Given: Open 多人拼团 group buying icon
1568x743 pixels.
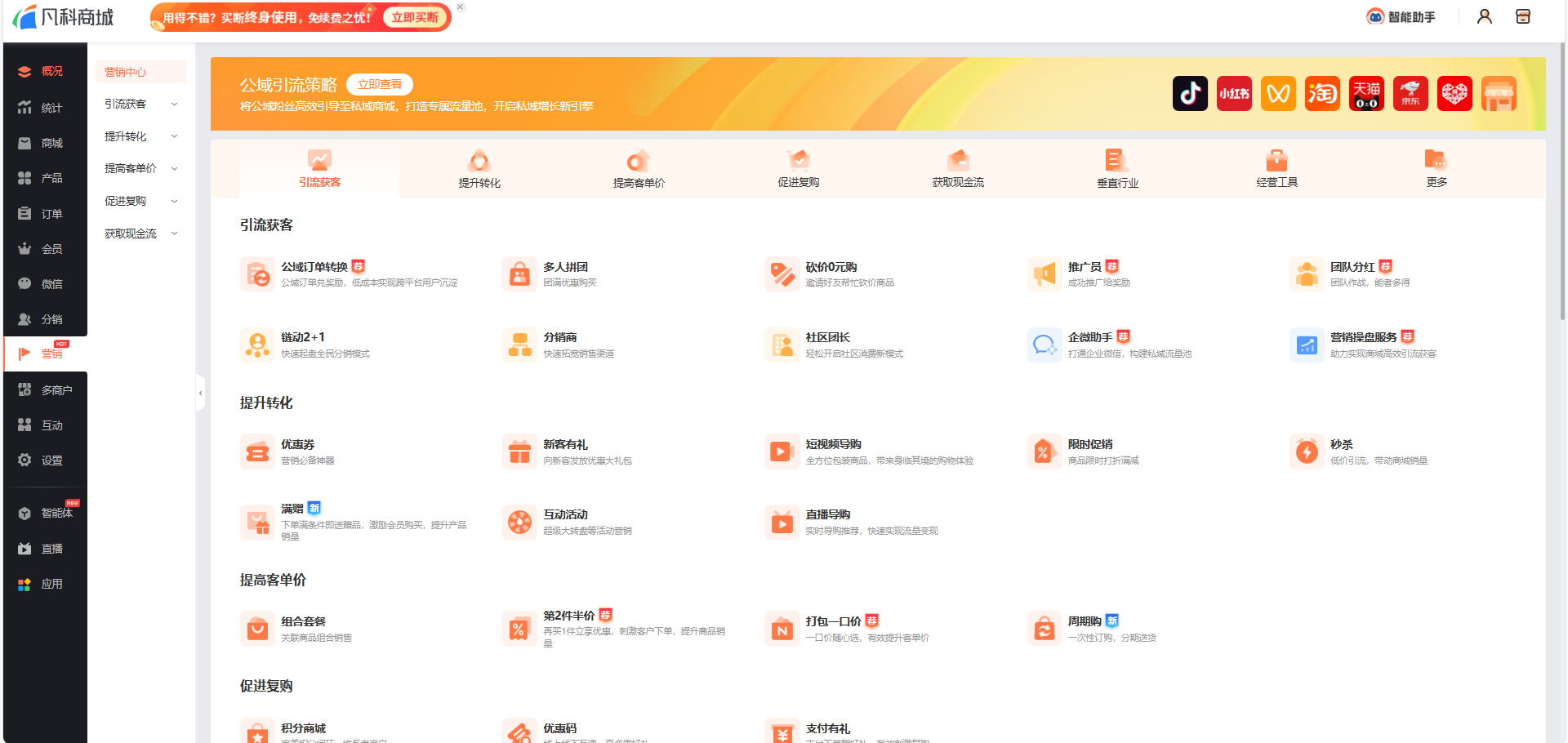Looking at the screenshot, I should click(519, 274).
